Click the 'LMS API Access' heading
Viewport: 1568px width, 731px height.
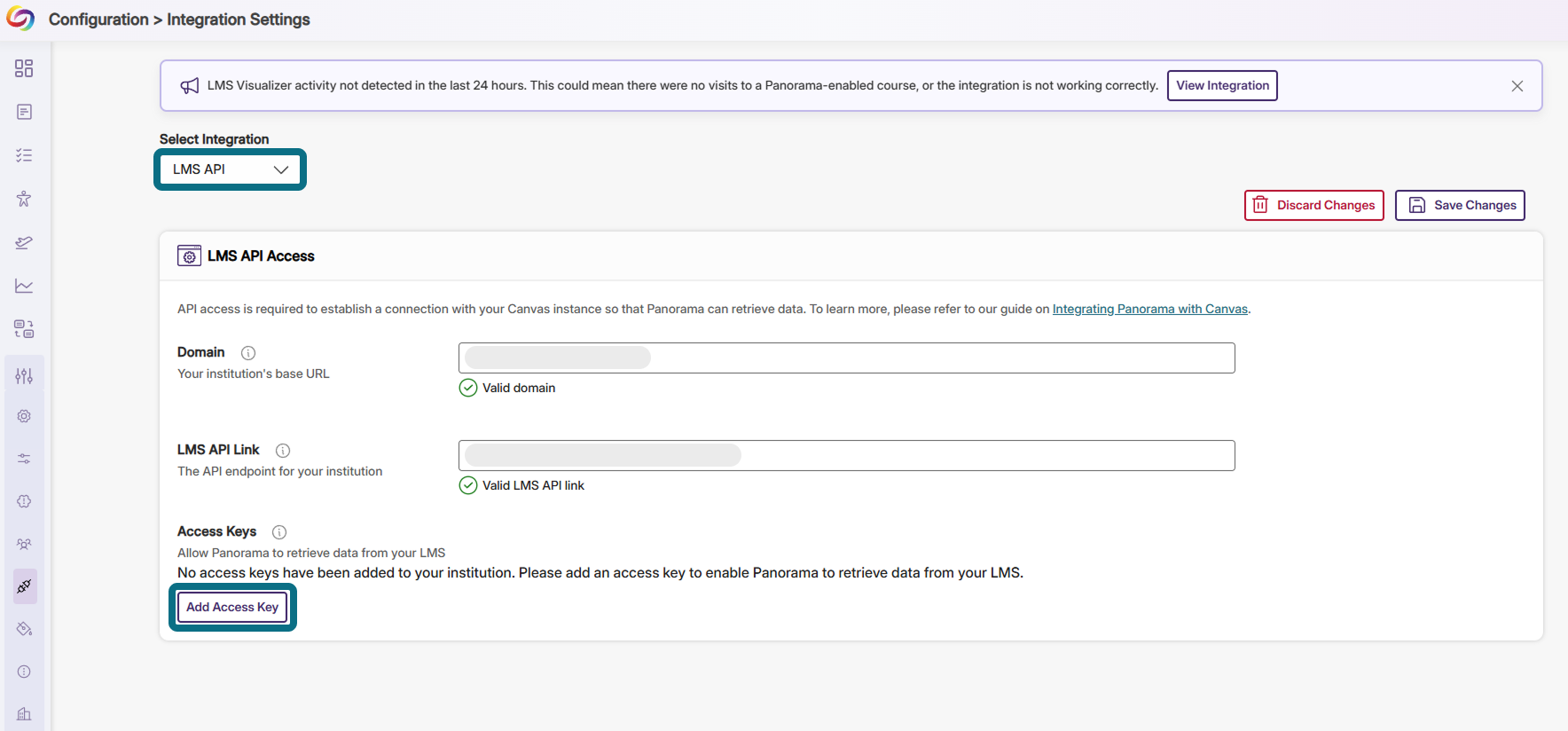click(x=261, y=256)
